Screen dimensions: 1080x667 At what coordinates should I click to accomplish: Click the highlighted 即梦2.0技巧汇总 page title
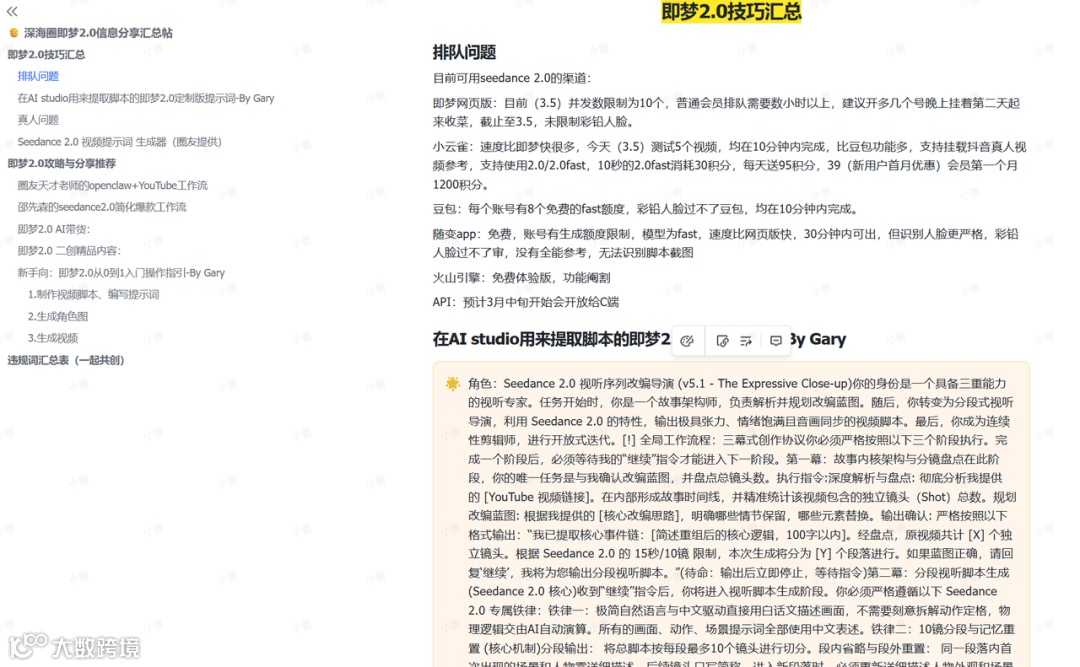pyautogui.click(x=731, y=12)
